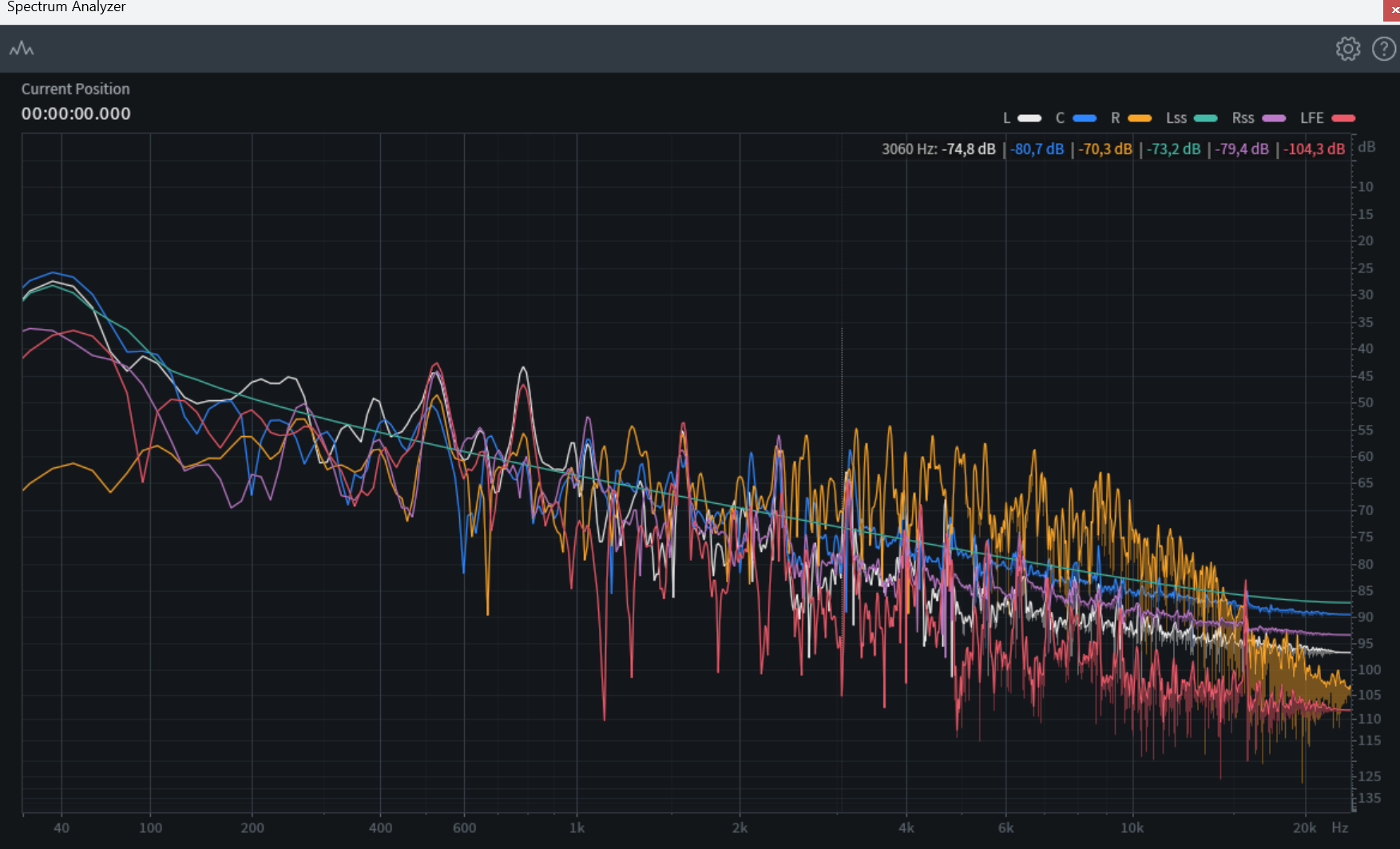Click the 100 Hz frequency axis label

(150, 828)
